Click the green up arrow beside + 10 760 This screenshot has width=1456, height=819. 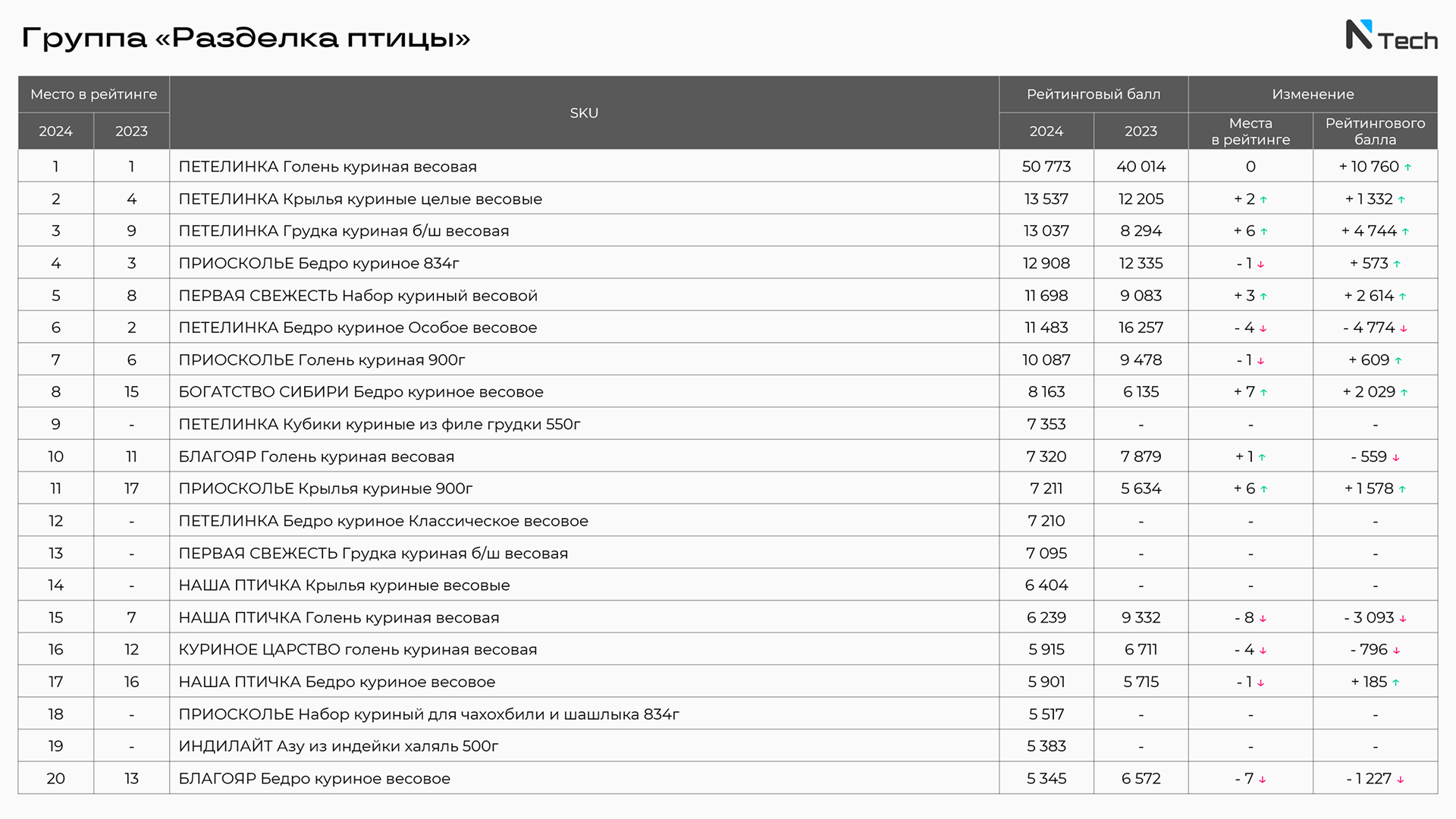point(1408,168)
